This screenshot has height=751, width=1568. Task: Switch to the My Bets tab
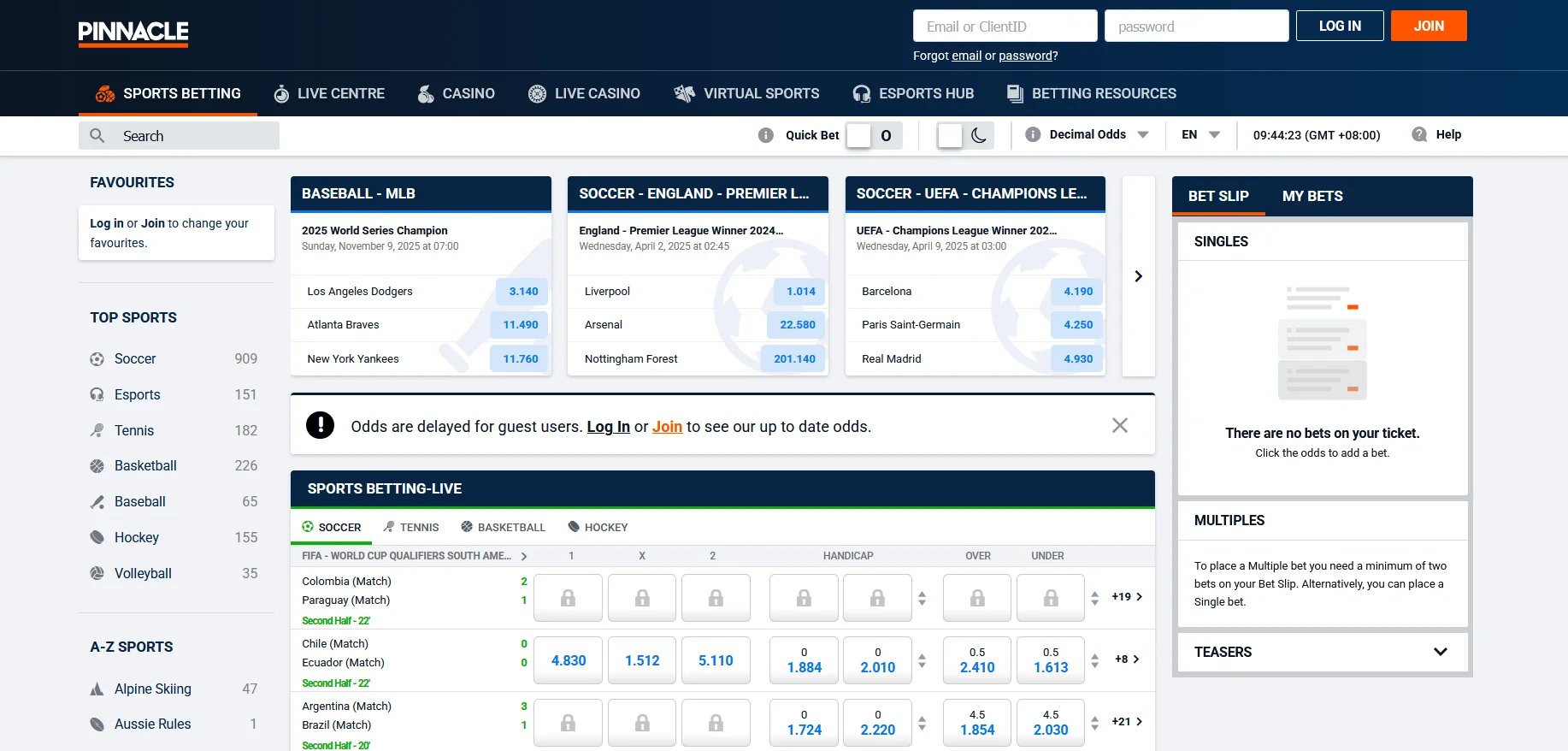[1312, 196]
